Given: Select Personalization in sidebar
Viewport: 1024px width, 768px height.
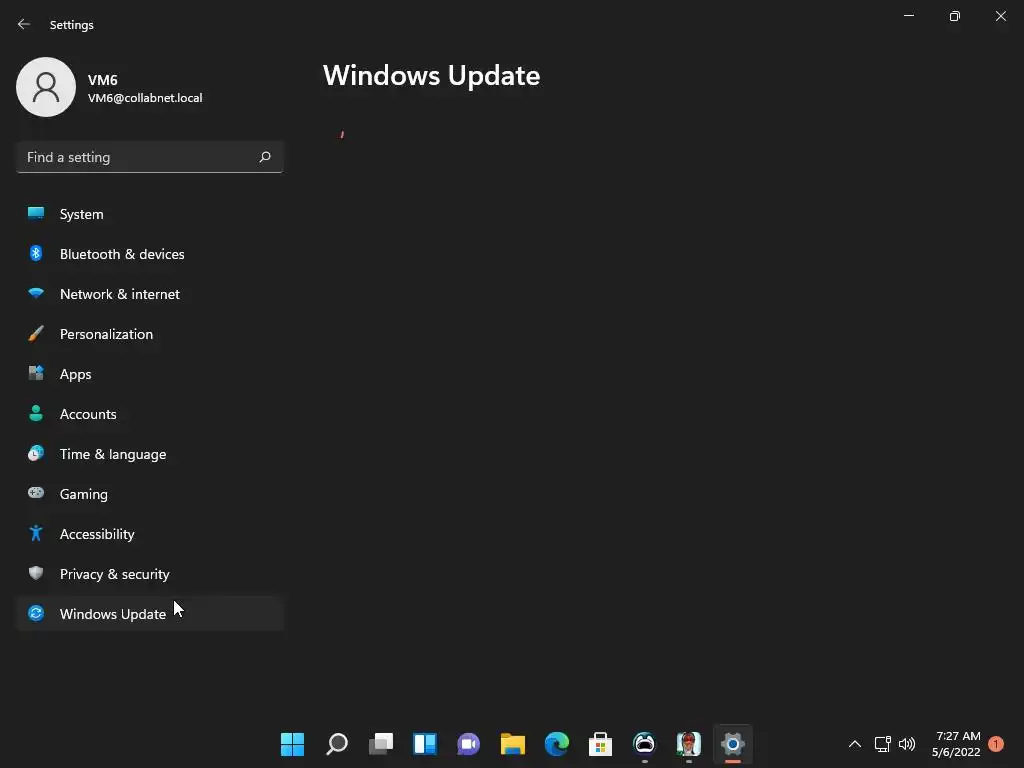Looking at the screenshot, I should (150, 334).
